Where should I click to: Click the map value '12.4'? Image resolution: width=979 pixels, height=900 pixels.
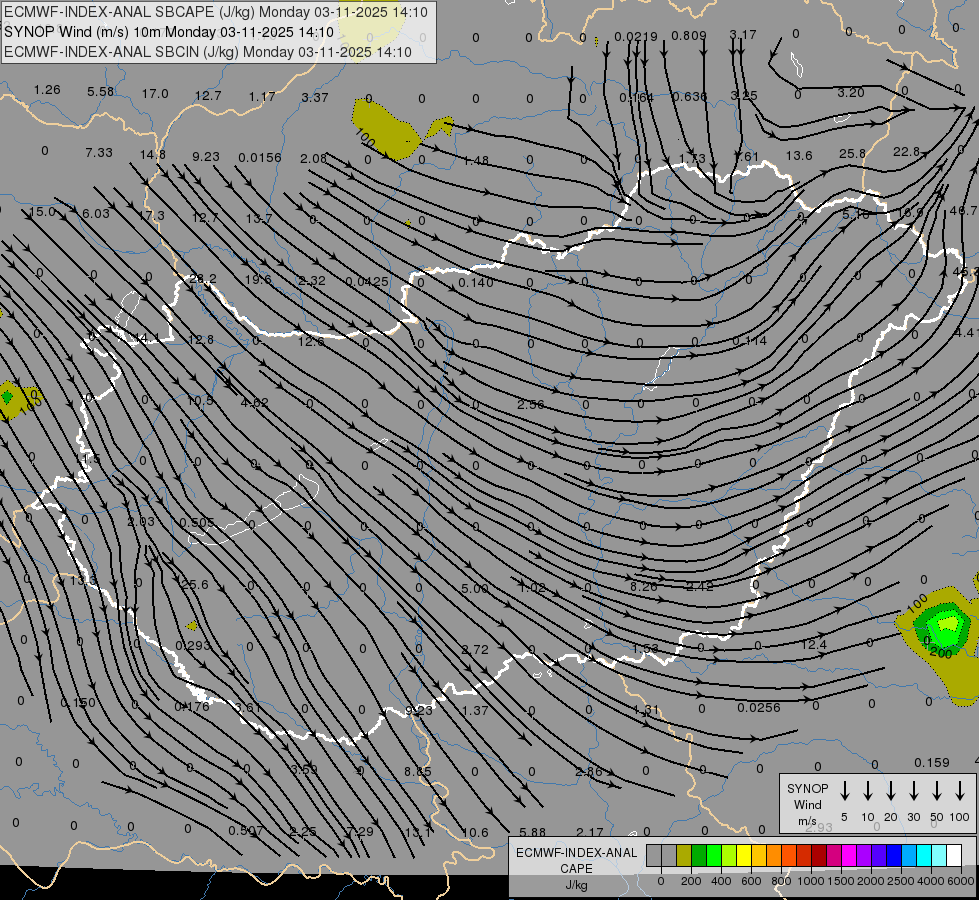[x=814, y=644]
